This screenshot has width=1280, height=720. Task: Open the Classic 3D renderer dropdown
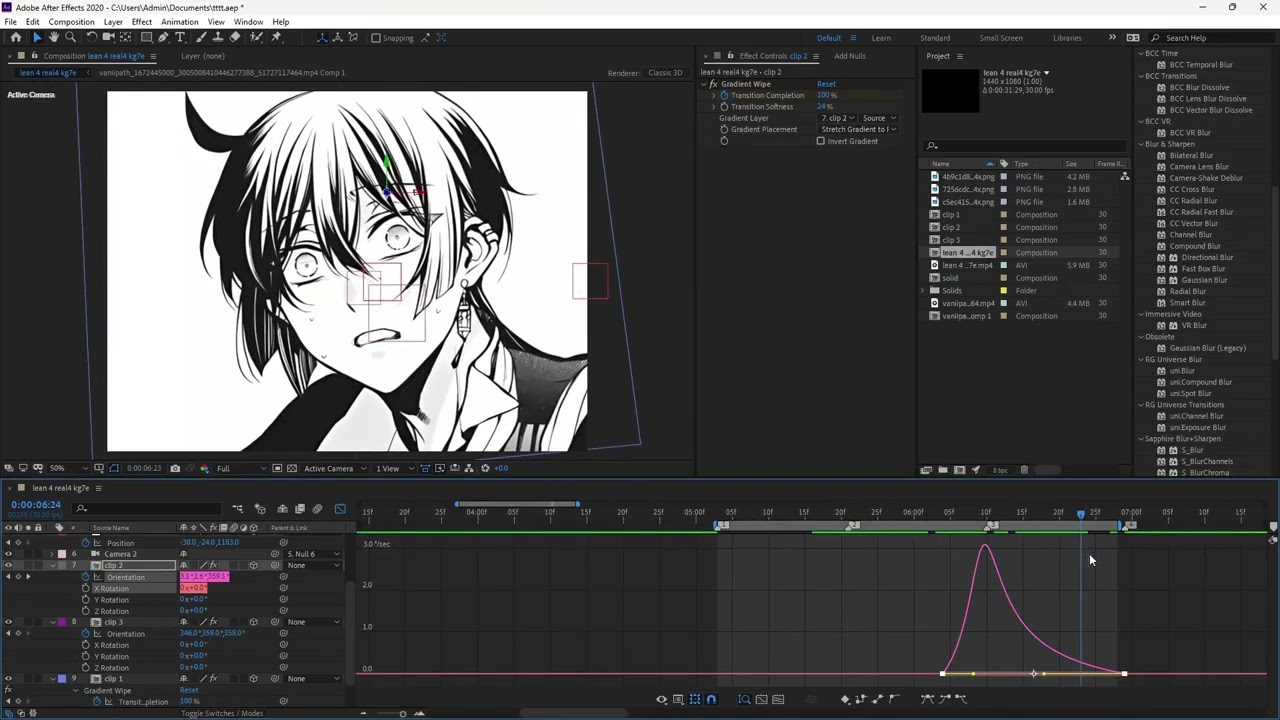(x=666, y=73)
